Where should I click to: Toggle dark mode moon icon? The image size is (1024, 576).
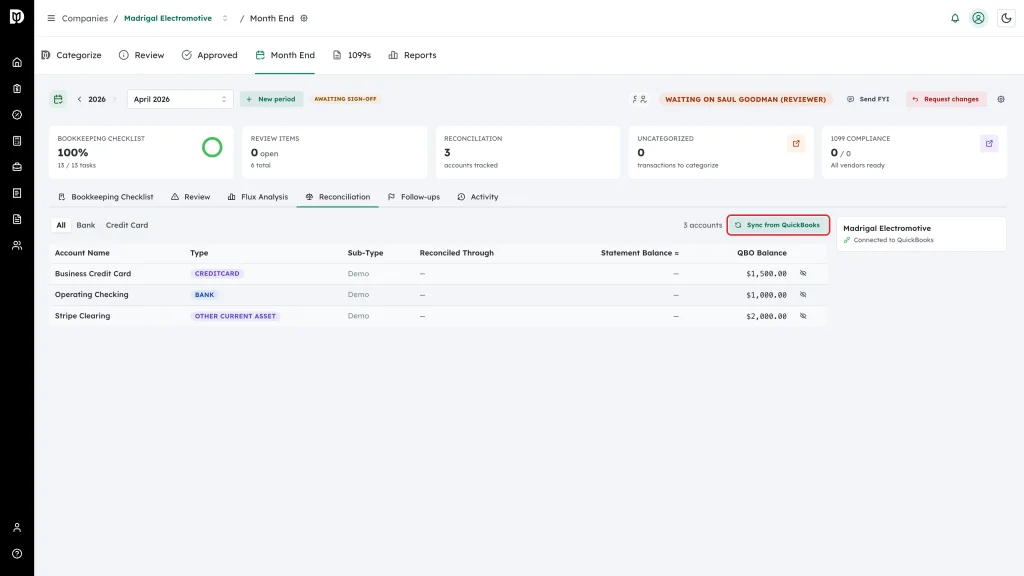point(1006,18)
